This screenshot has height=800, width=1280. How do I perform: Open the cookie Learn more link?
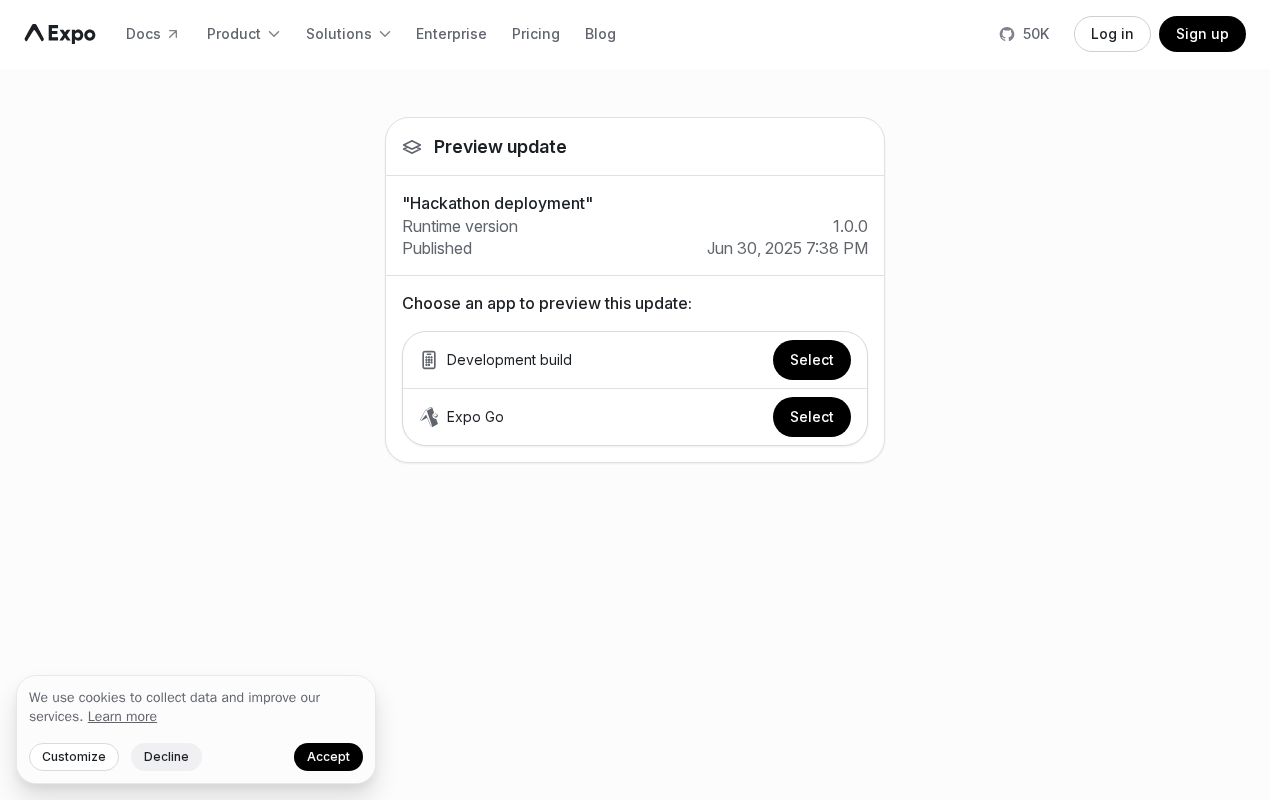[122, 717]
